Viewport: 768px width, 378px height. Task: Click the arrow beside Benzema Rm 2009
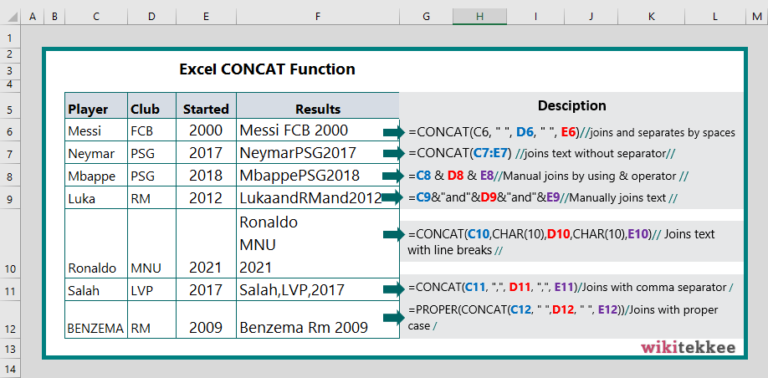pos(394,318)
